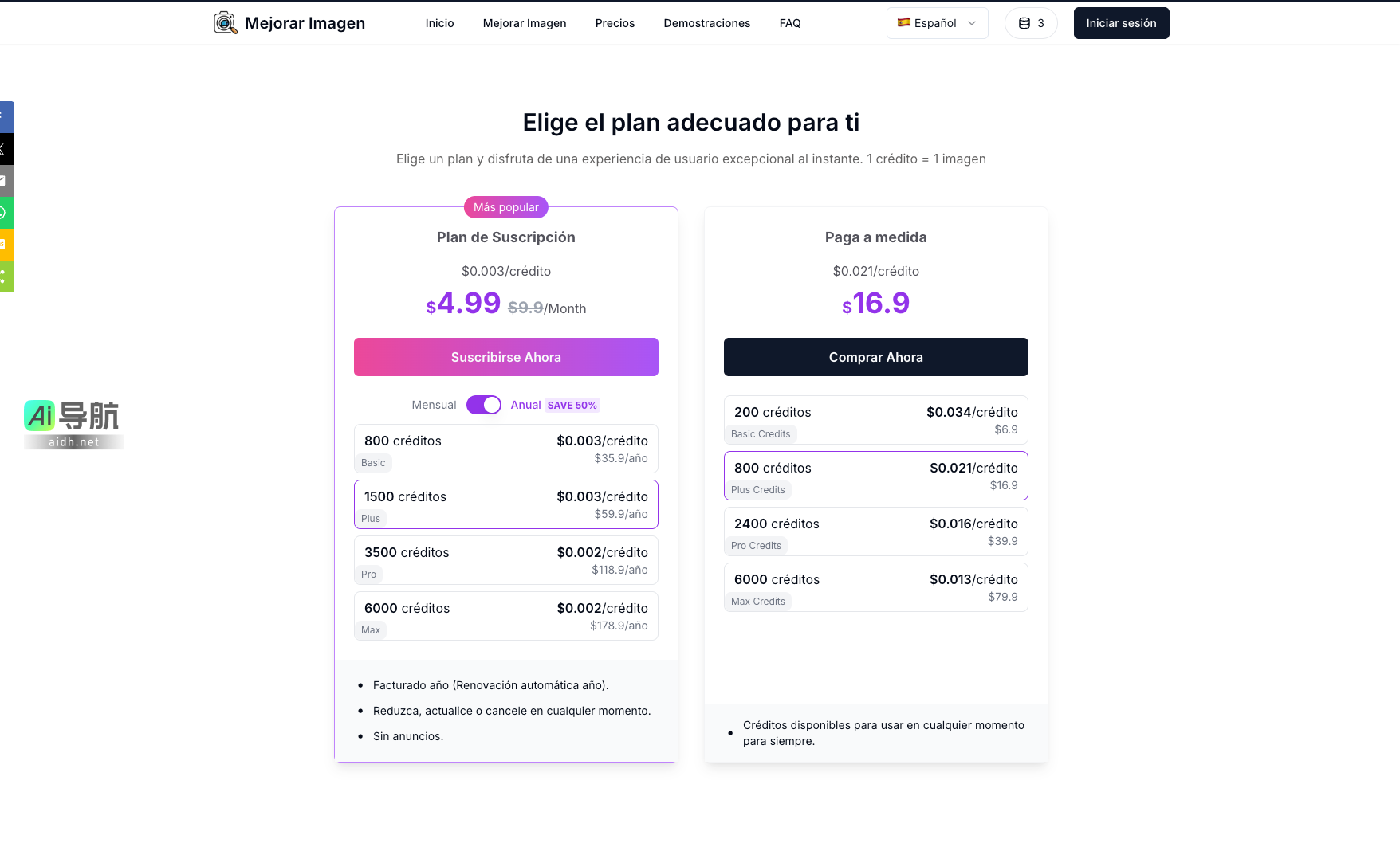
Task: Share via the black X (Twitter) button
Action: tap(6, 149)
